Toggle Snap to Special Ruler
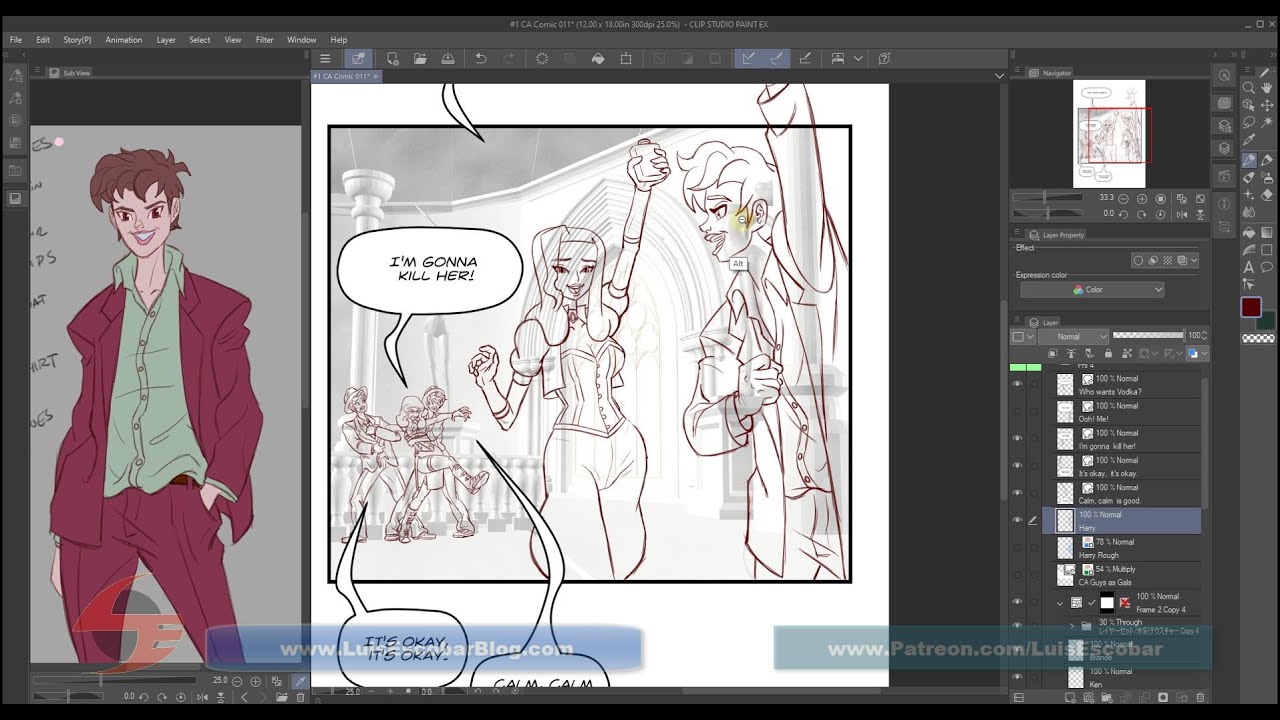This screenshot has height=720, width=1280. coord(776,58)
